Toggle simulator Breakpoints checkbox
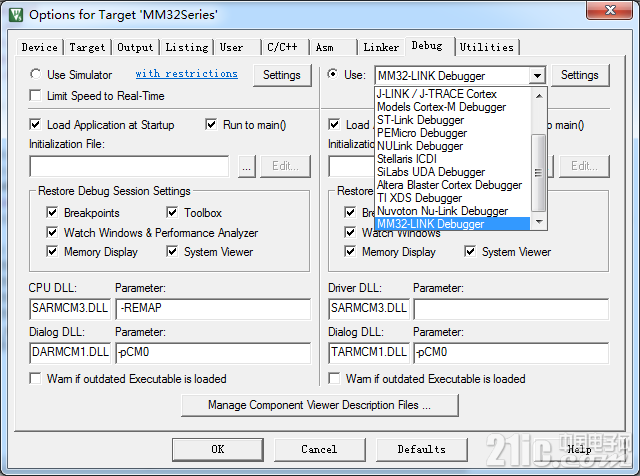640x476 pixels. click(52, 212)
